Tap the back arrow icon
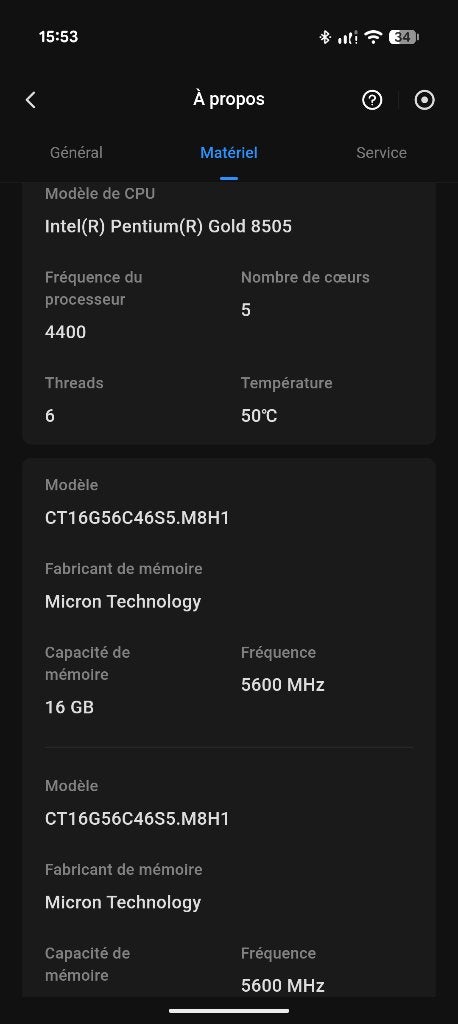458x1024 pixels. click(31, 100)
